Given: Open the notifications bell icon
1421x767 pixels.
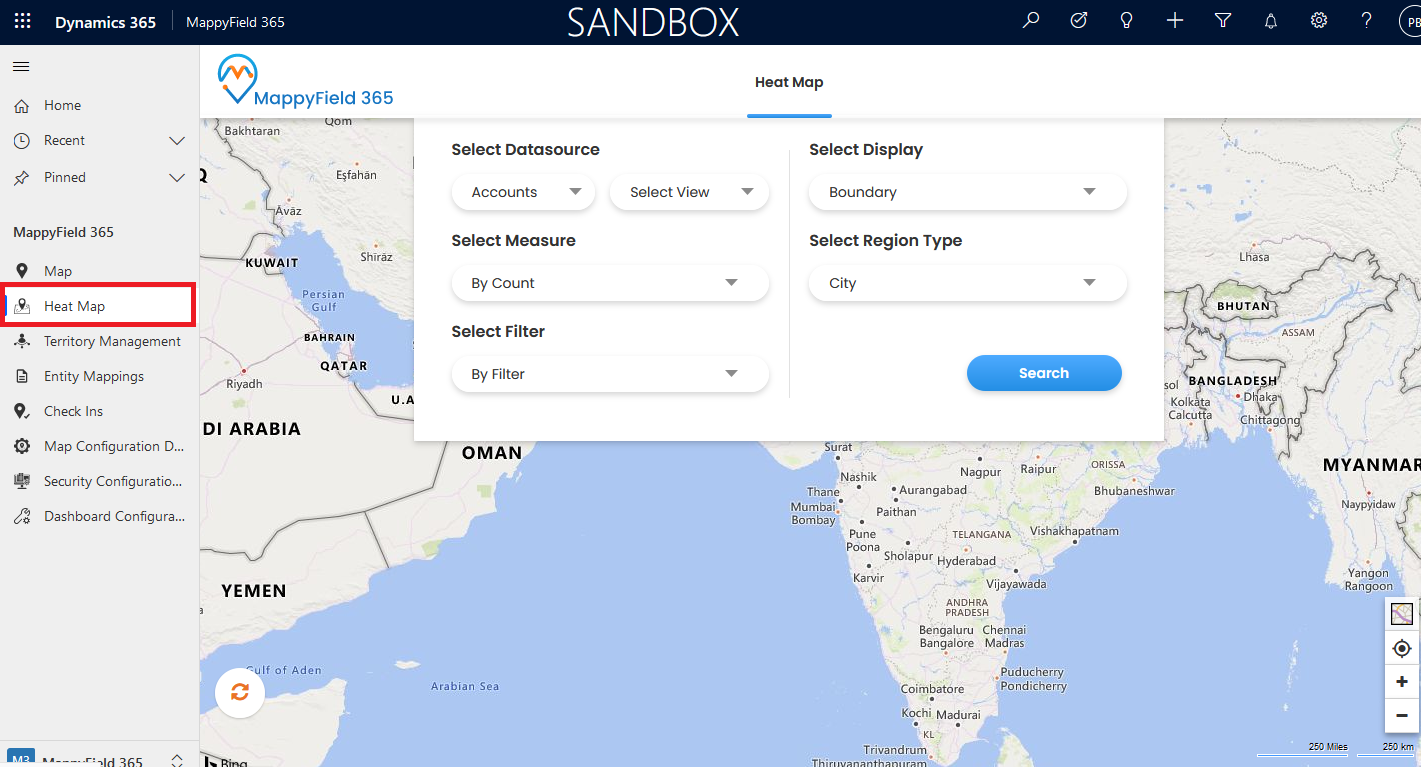Looking at the screenshot, I should (x=1271, y=20).
